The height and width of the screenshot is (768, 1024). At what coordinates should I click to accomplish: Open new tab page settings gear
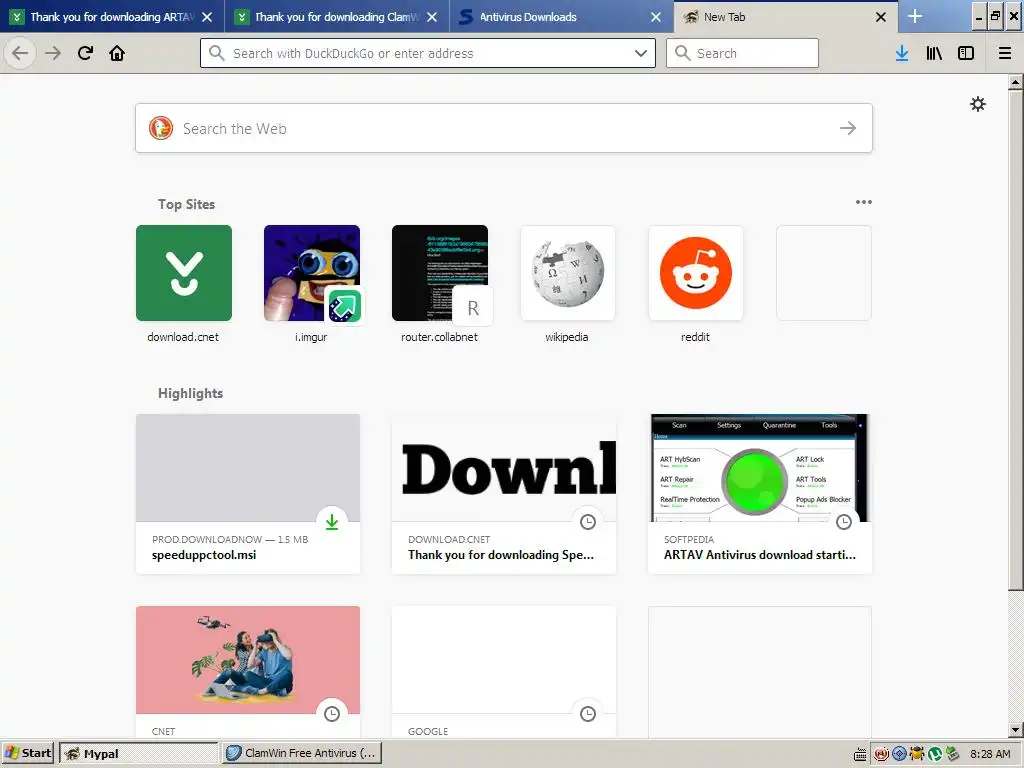[x=978, y=104]
